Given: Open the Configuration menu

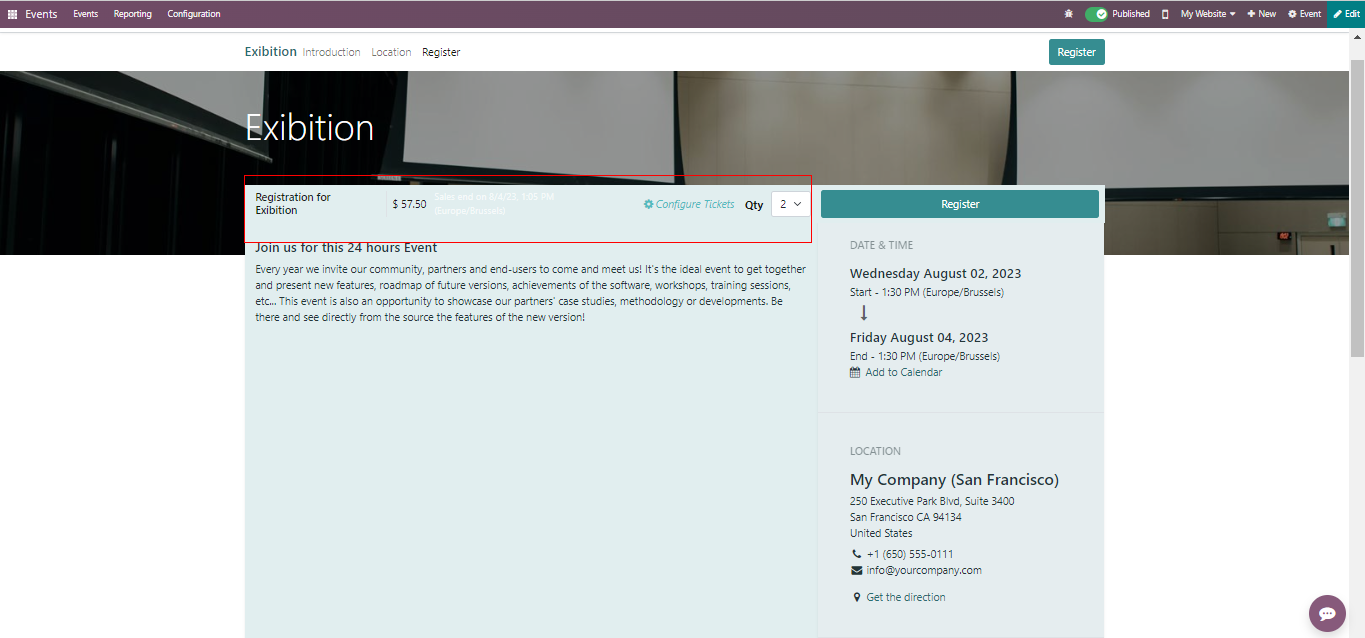Looking at the screenshot, I should tap(194, 14).
